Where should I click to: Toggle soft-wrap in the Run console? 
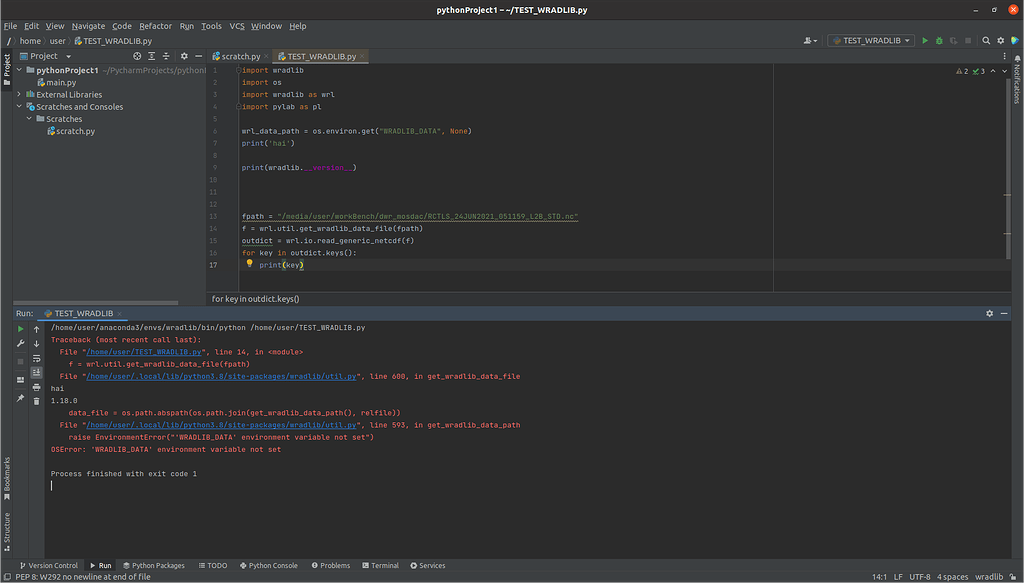pyautogui.click(x=37, y=358)
